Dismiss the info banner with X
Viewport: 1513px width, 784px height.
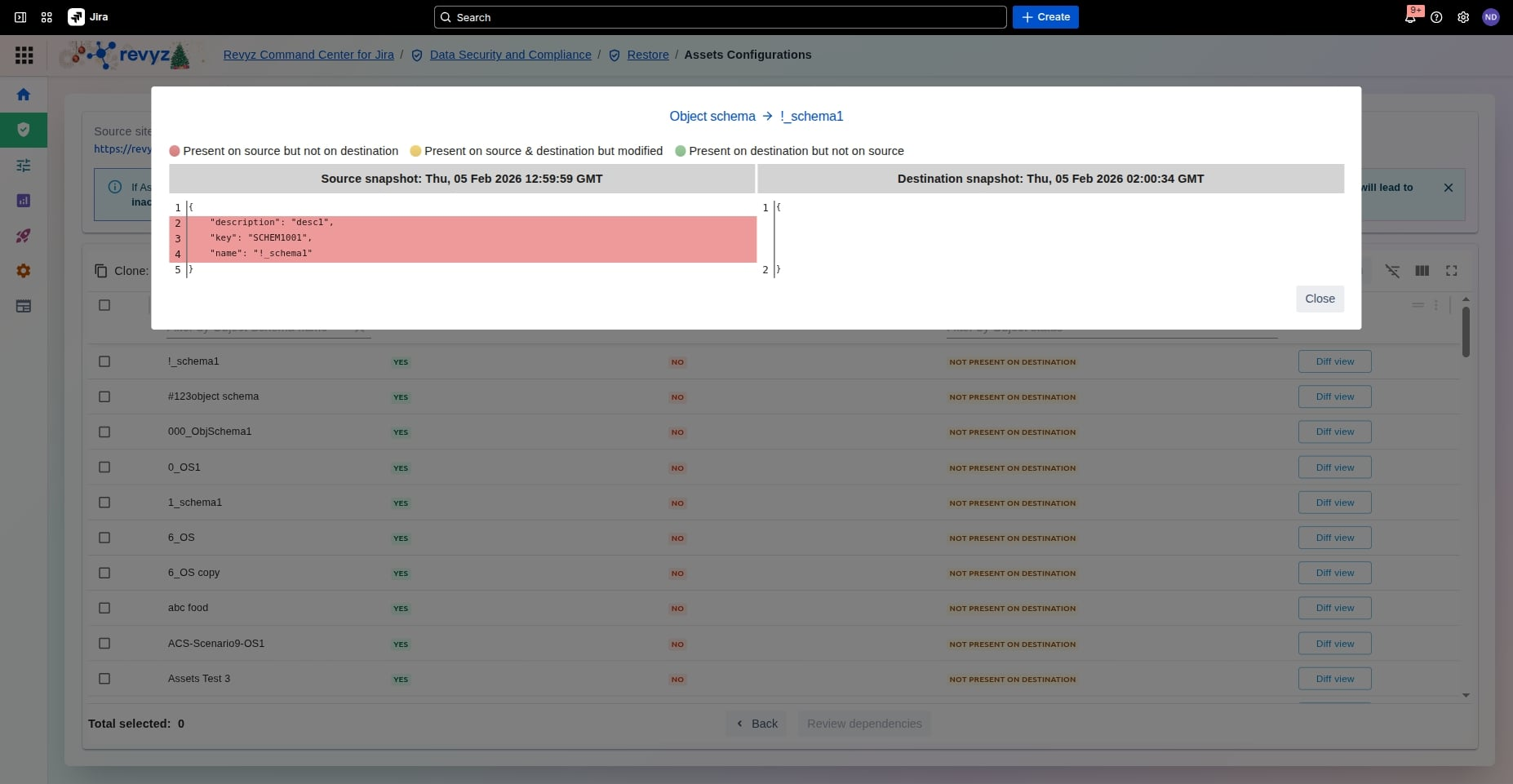[x=1448, y=188]
